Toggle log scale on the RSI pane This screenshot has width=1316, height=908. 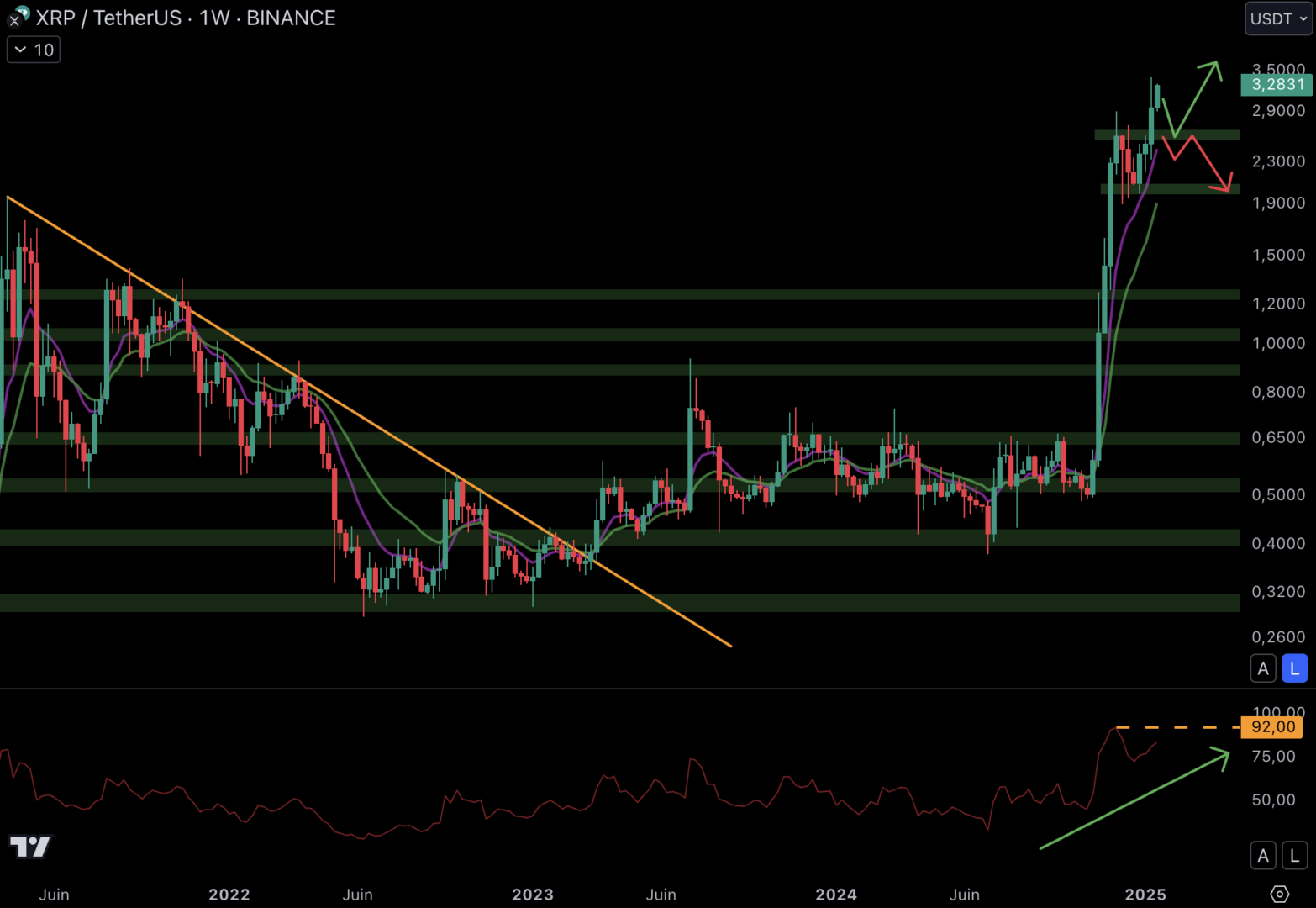1294,856
